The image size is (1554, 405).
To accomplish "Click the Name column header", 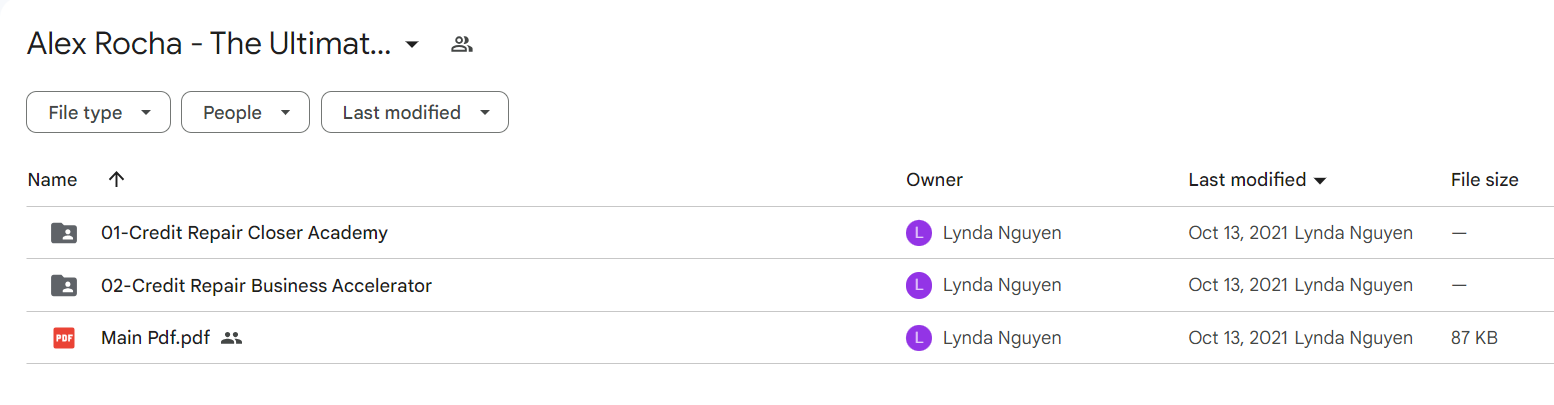I will [x=53, y=180].
